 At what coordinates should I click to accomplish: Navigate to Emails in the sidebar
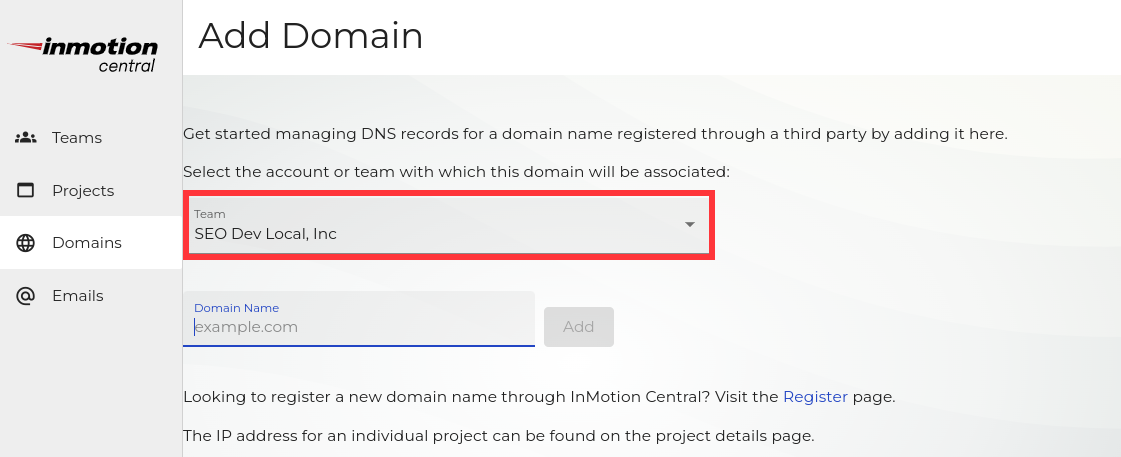[78, 296]
